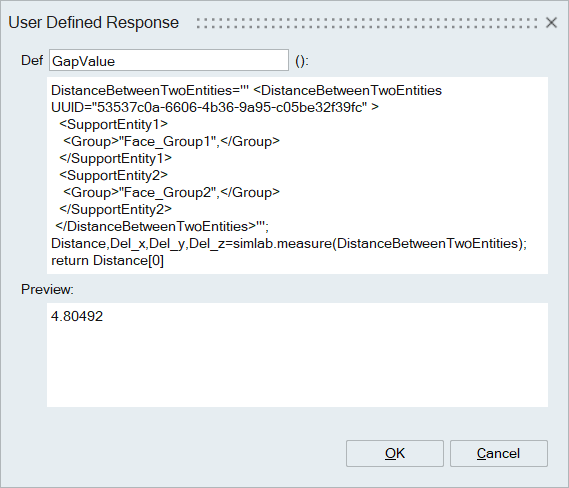Click the "Face_Group2" line in code

[171, 192]
